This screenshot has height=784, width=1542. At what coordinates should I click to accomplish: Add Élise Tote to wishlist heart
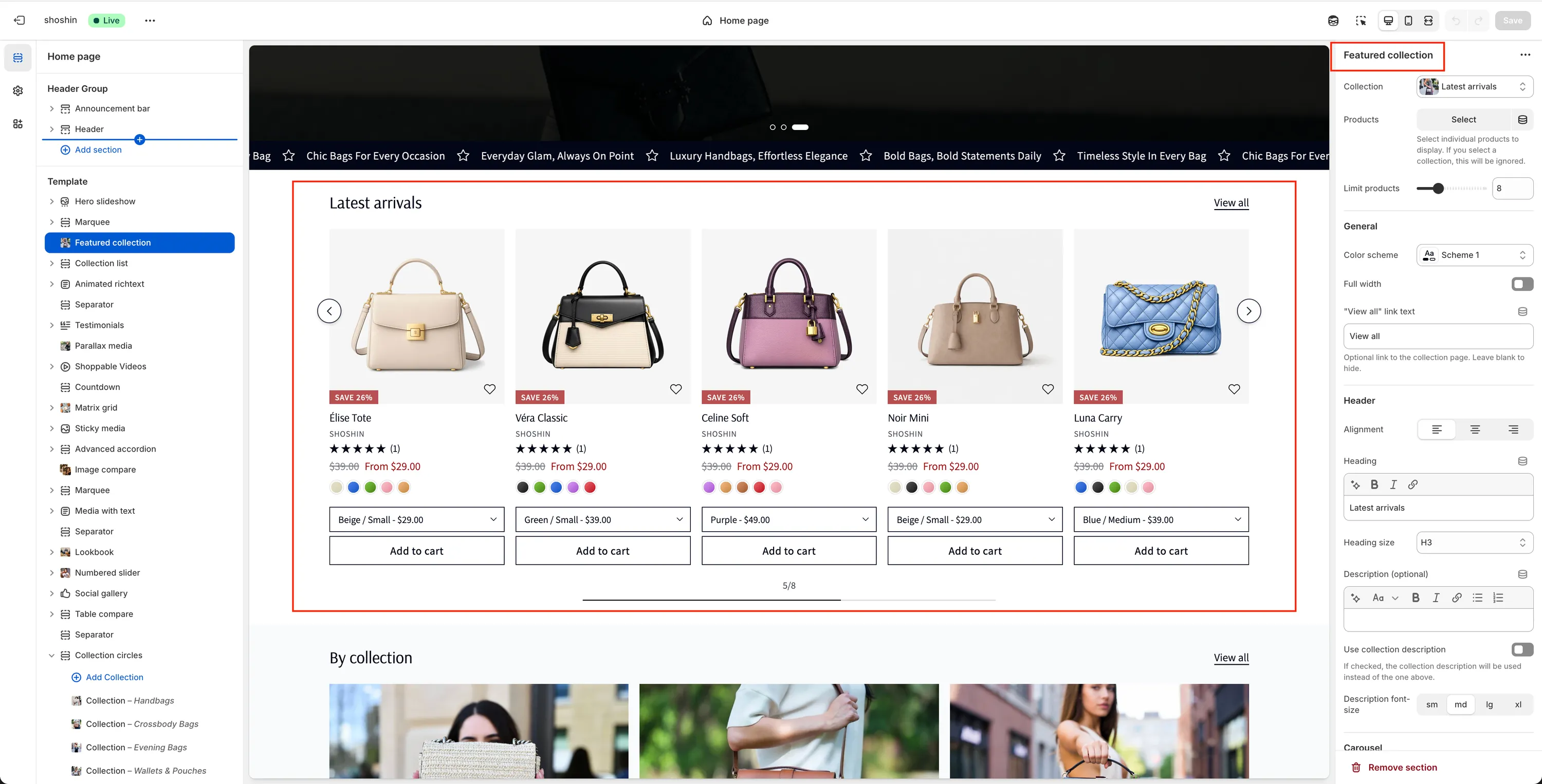pos(489,389)
